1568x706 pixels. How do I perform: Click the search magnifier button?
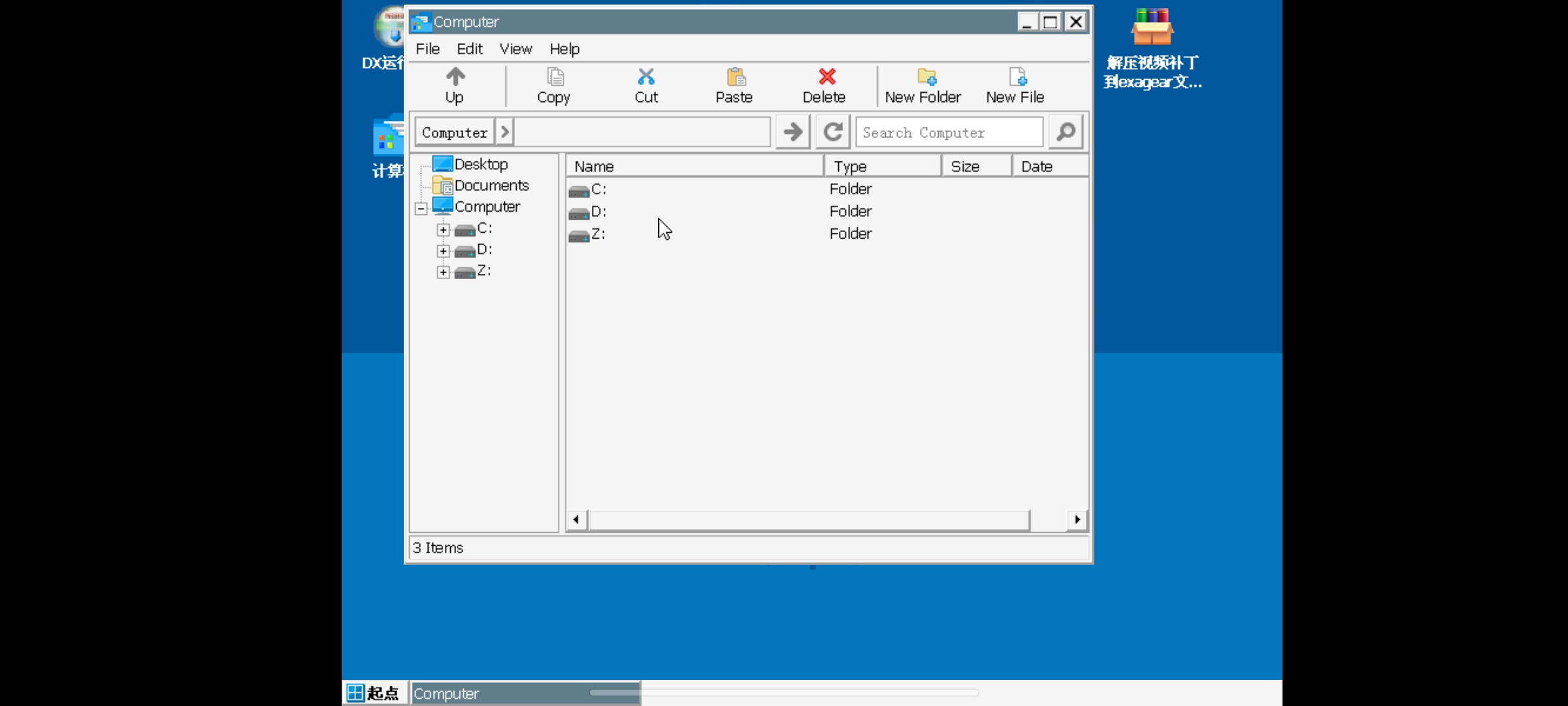(1066, 132)
